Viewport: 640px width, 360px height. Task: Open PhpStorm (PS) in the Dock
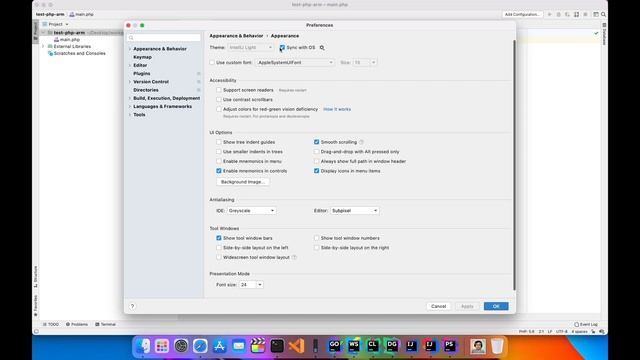click(x=449, y=346)
